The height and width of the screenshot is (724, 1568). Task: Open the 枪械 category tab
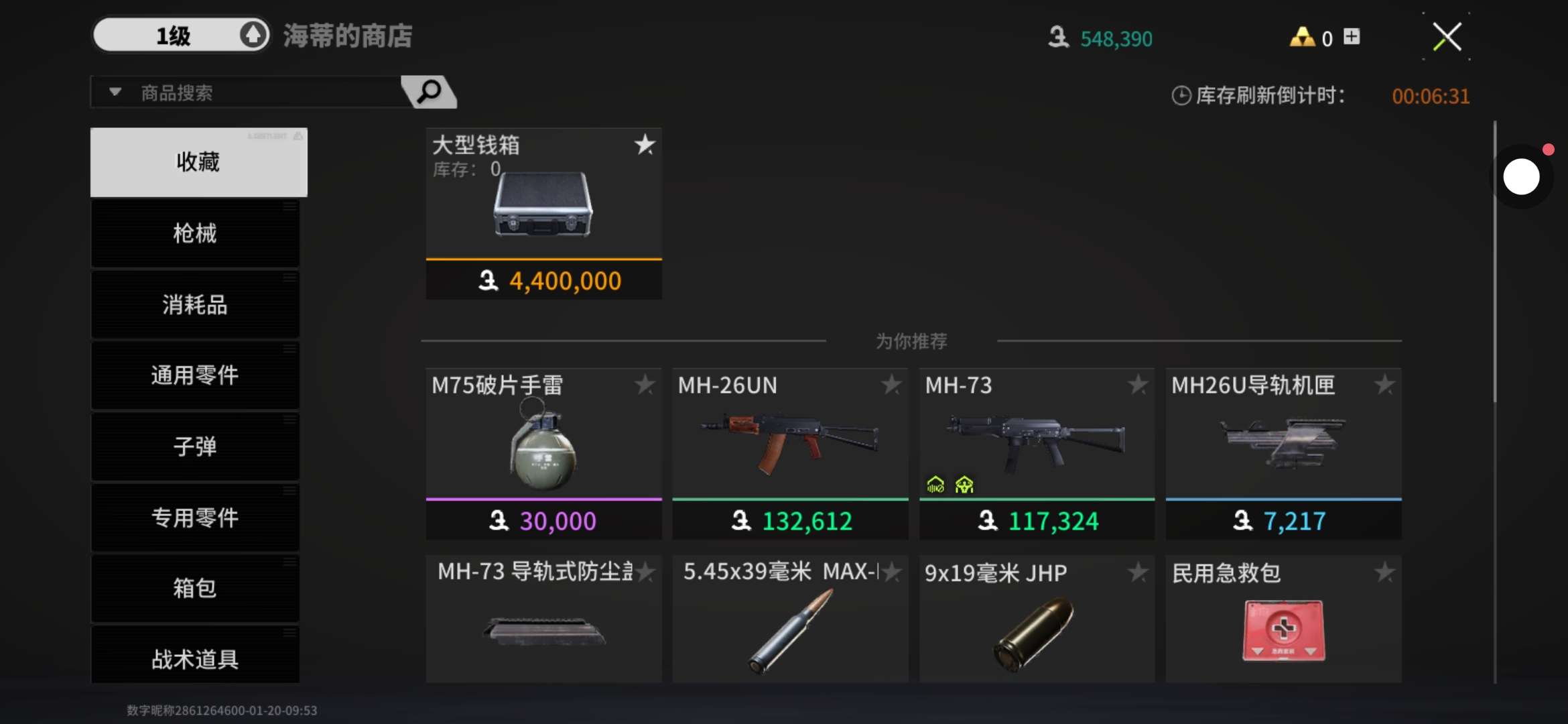(x=195, y=233)
